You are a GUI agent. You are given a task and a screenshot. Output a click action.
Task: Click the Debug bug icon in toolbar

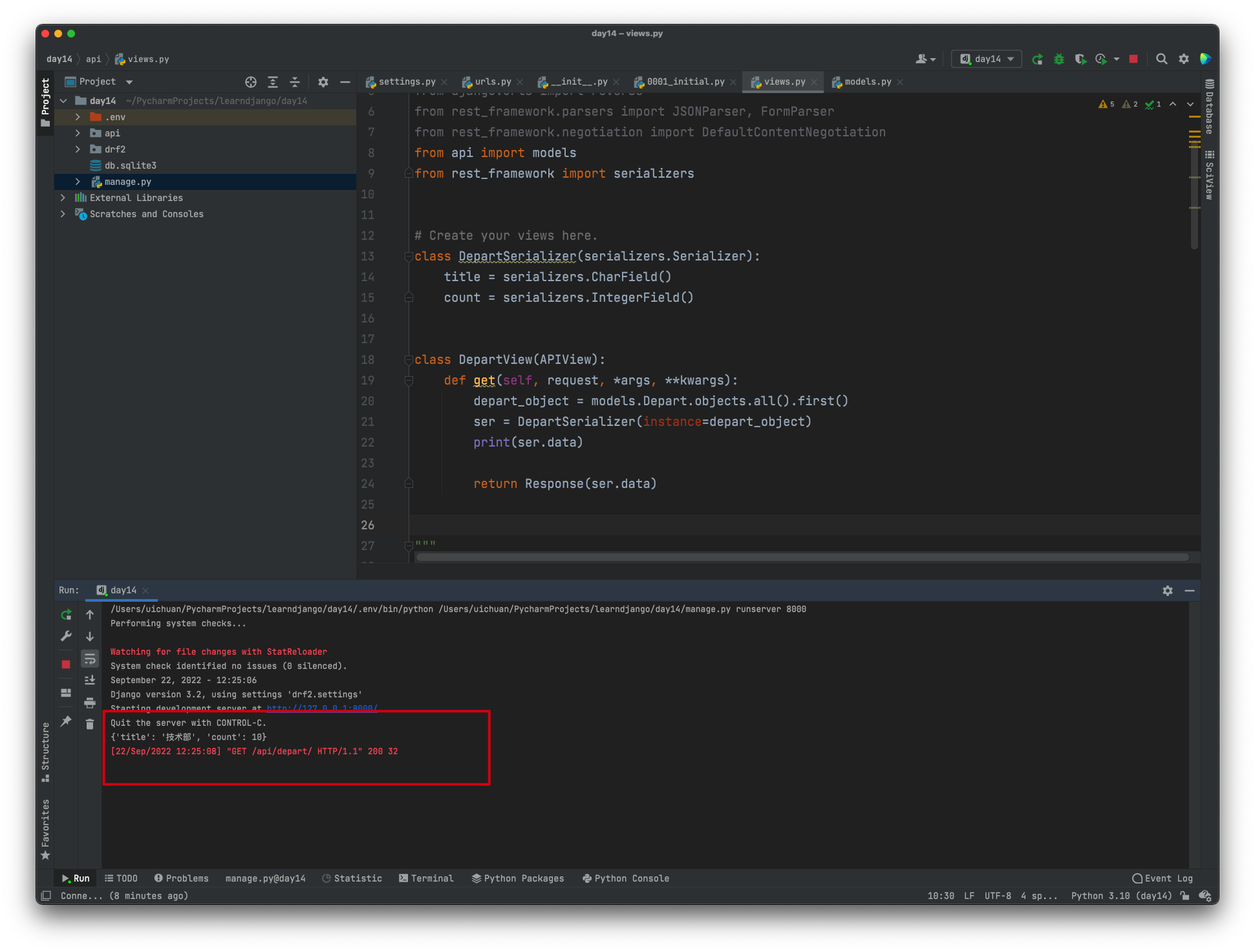point(1059,59)
